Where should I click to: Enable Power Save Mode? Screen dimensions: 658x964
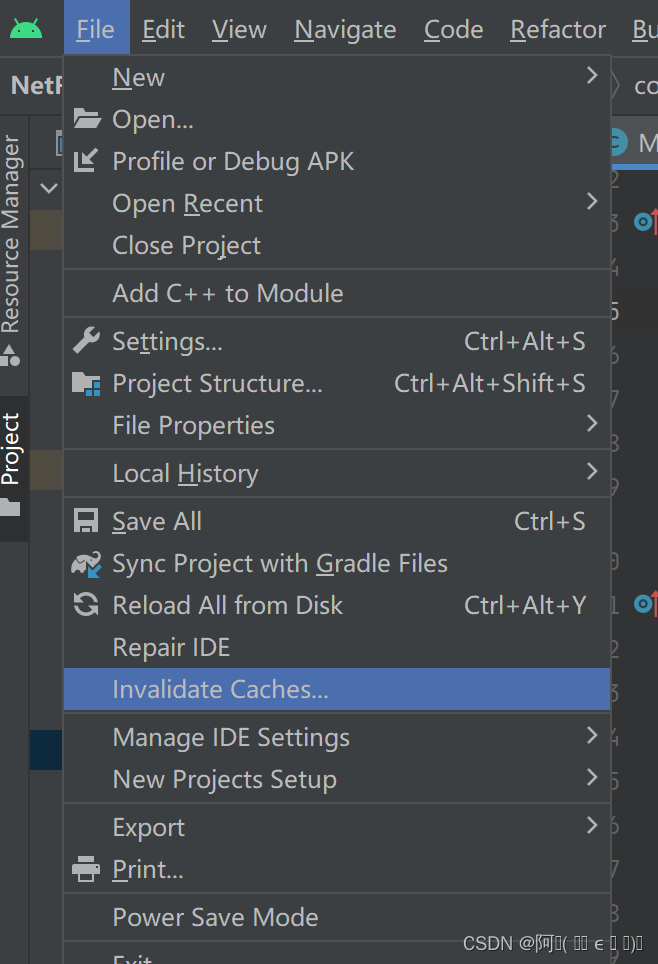(x=215, y=917)
